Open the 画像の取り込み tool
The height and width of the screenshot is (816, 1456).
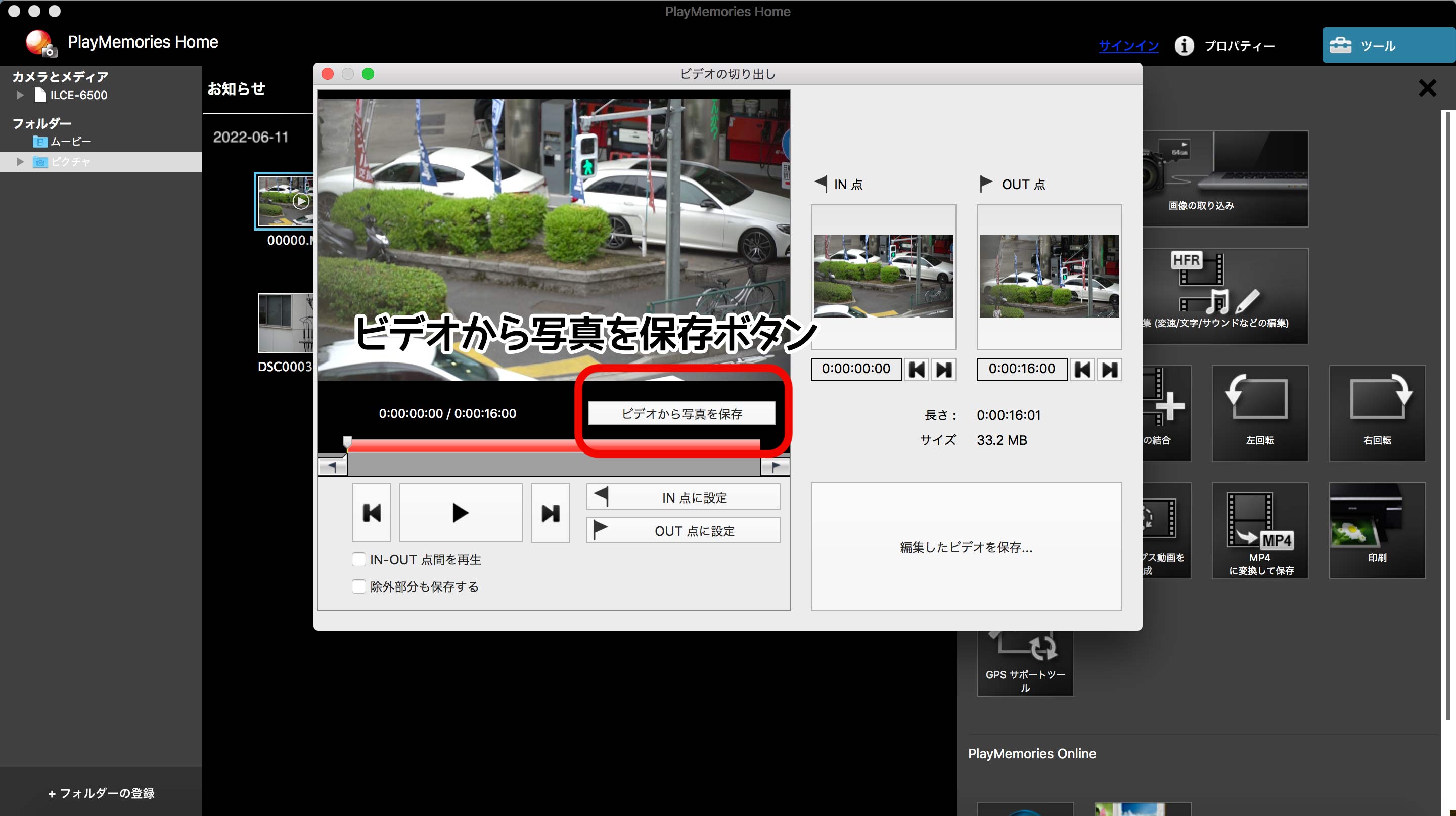(1225, 178)
